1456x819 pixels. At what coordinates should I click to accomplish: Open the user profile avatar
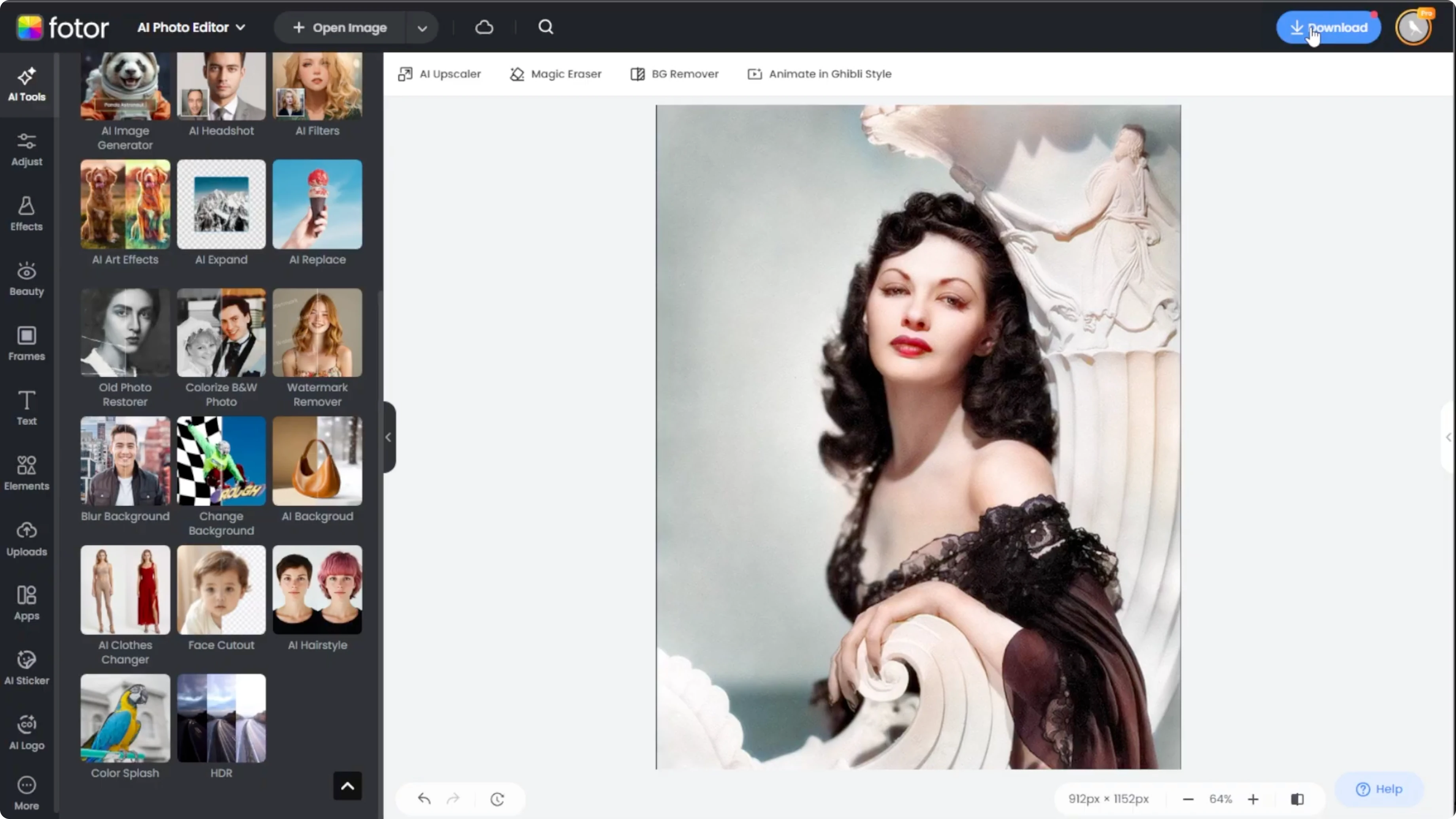click(1414, 27)
